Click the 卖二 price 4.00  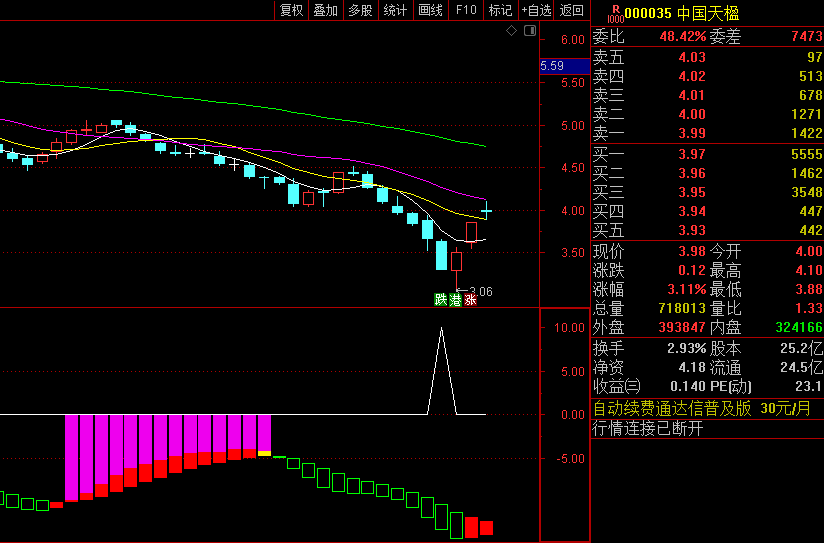692,114
